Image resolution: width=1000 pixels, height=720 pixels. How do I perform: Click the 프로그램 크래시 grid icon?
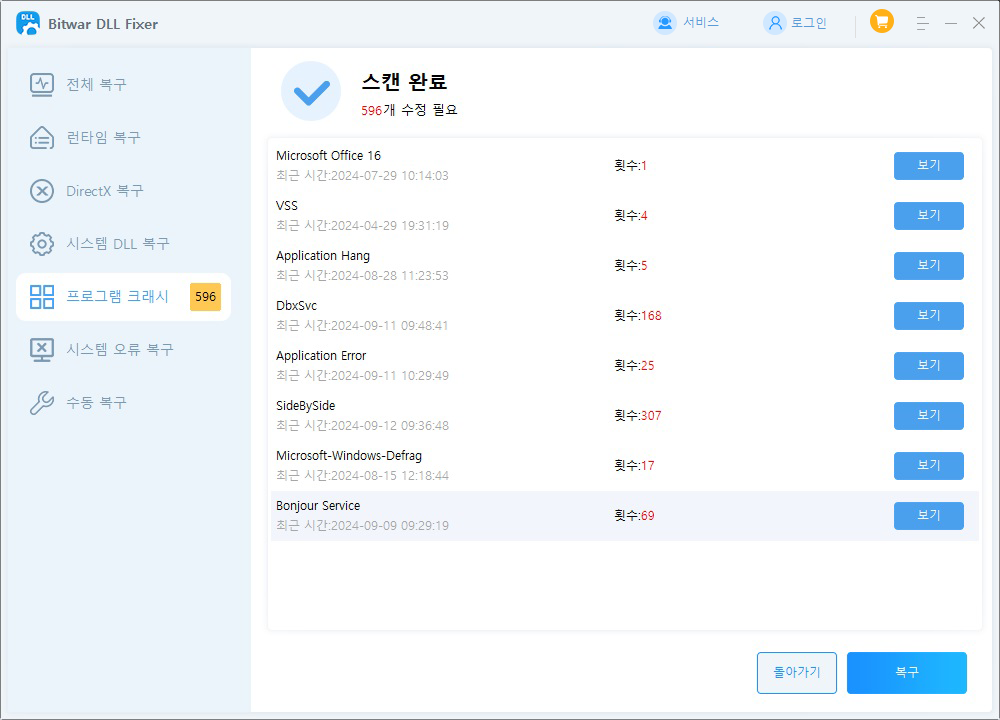(x=40, y=297)
